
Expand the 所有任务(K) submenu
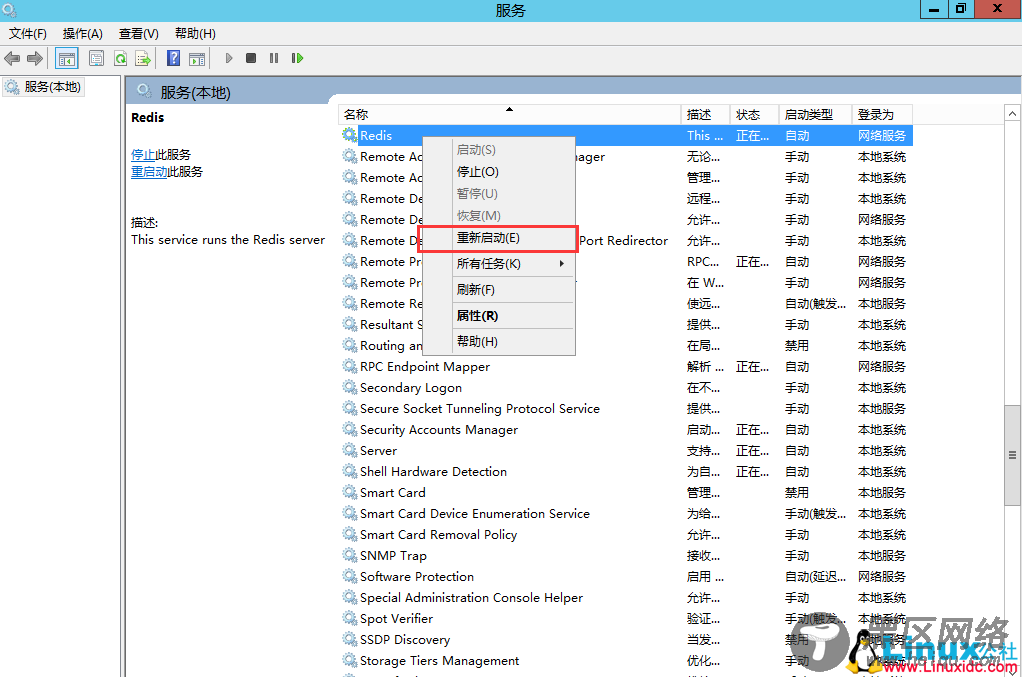pyautogui.click(x=499, y=264)
